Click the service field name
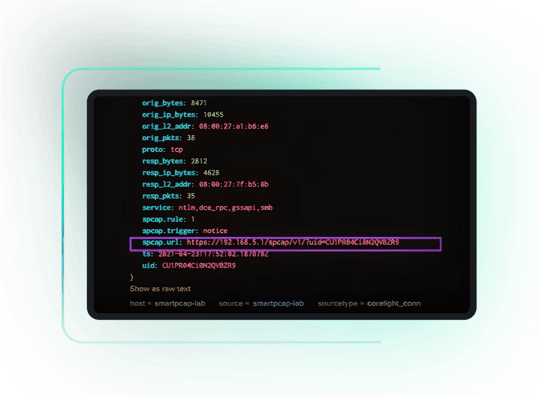The height and width of the screenshot is (397, 540). [x=157, y=208]
